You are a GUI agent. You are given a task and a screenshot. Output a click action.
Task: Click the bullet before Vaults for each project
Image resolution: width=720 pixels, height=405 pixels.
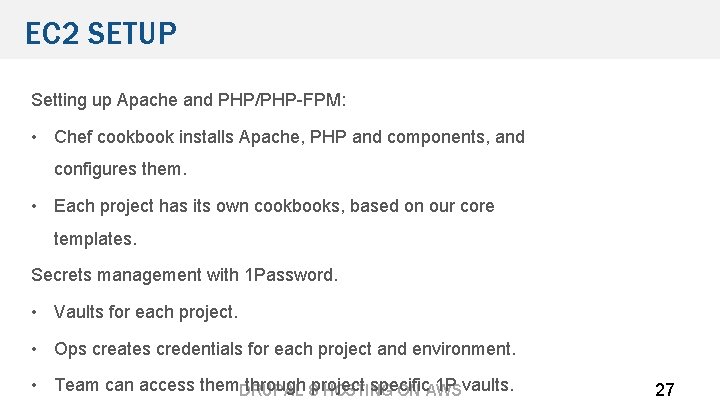point(35,312)
